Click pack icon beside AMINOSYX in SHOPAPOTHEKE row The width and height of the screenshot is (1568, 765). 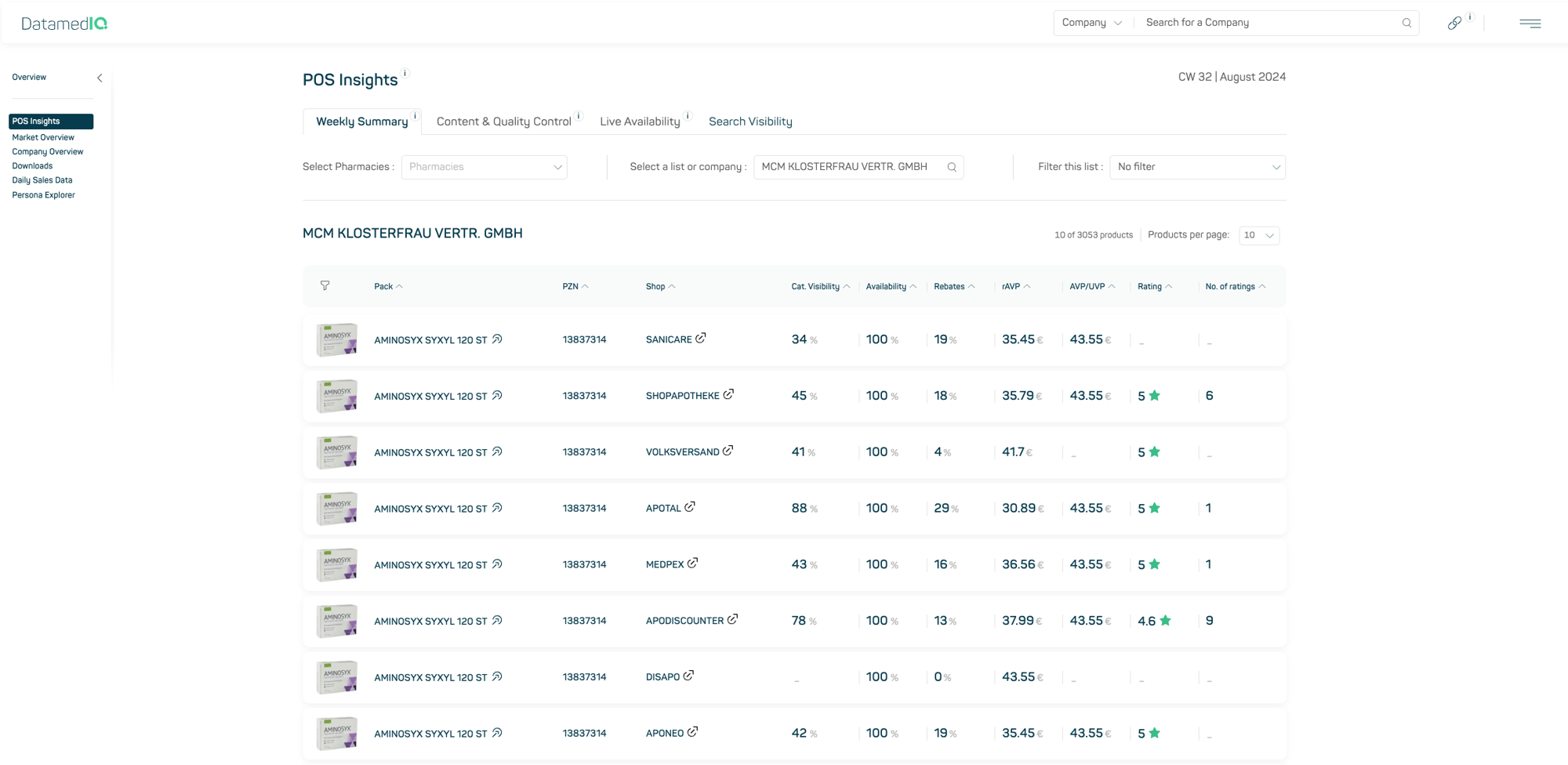[497, 396]
